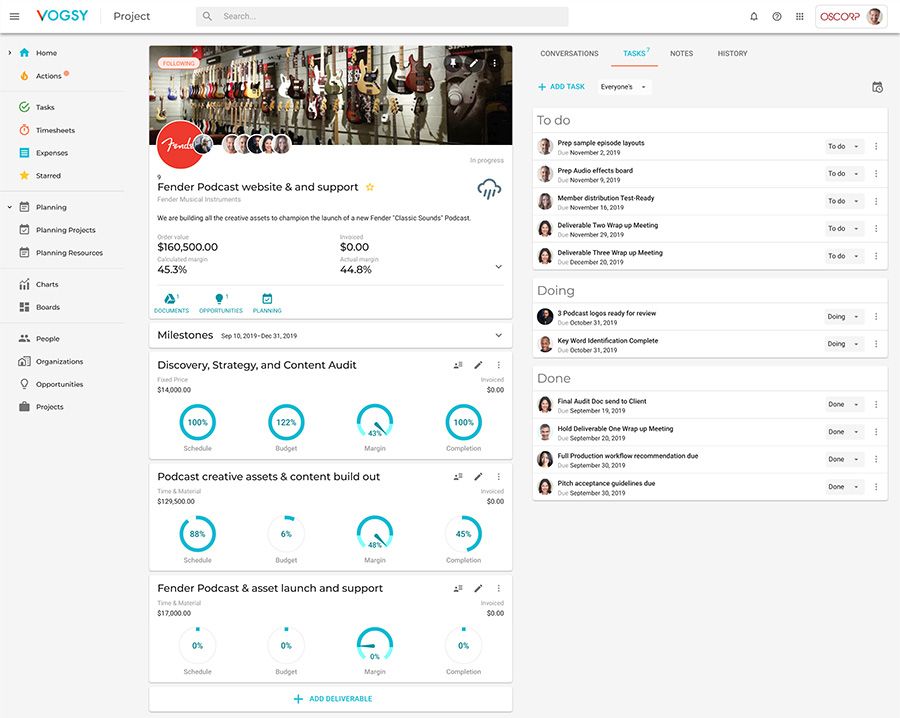The image size is (900, 718).
Task: Change status of Member distribution Test-Ready
Action: tap(844, 201)
